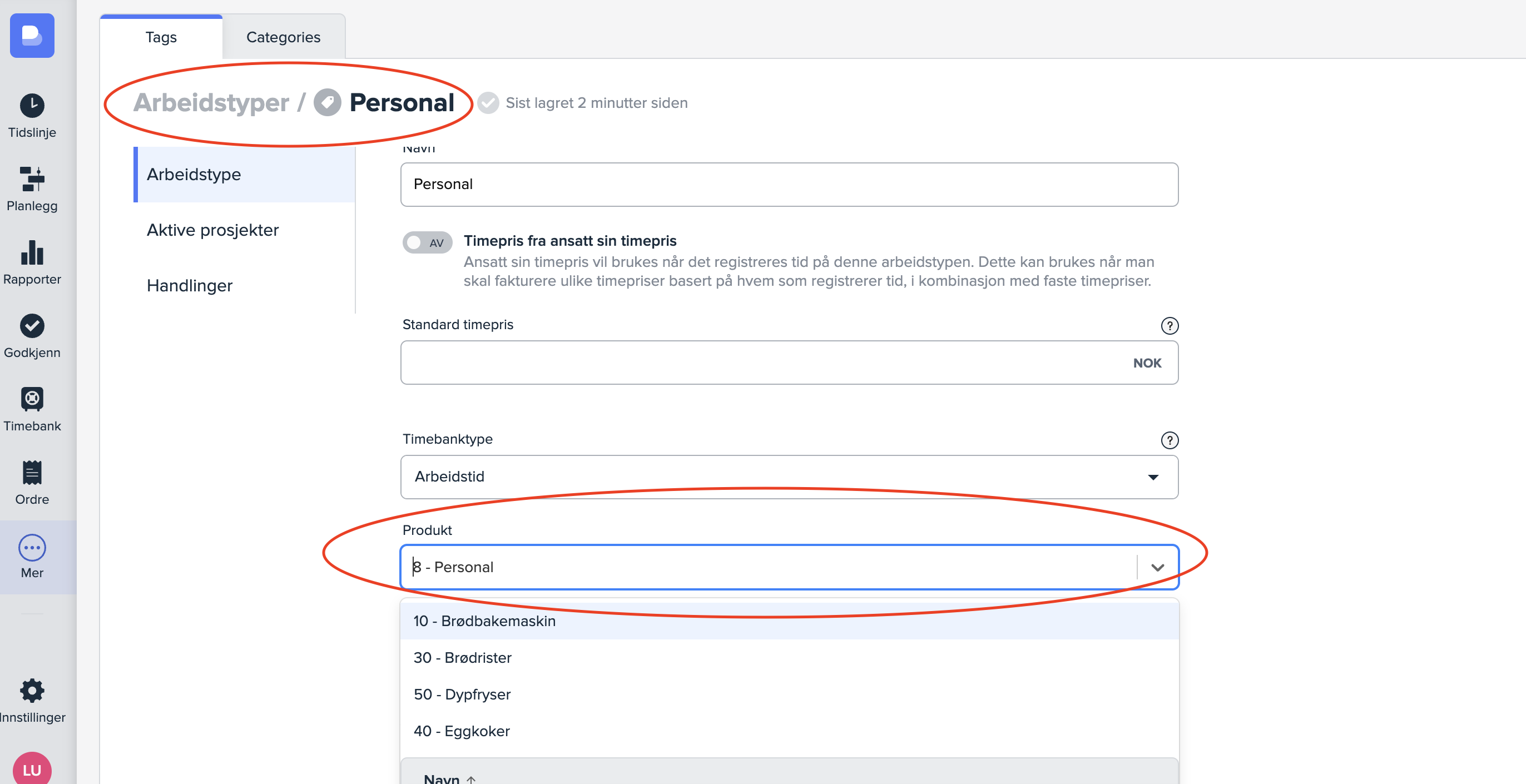Image resolution: width=1526 pixels, height=784 pixels.
Task: Click help icon next to Timebanktype
Action: pyautogui.click(x=1169, y=440)
